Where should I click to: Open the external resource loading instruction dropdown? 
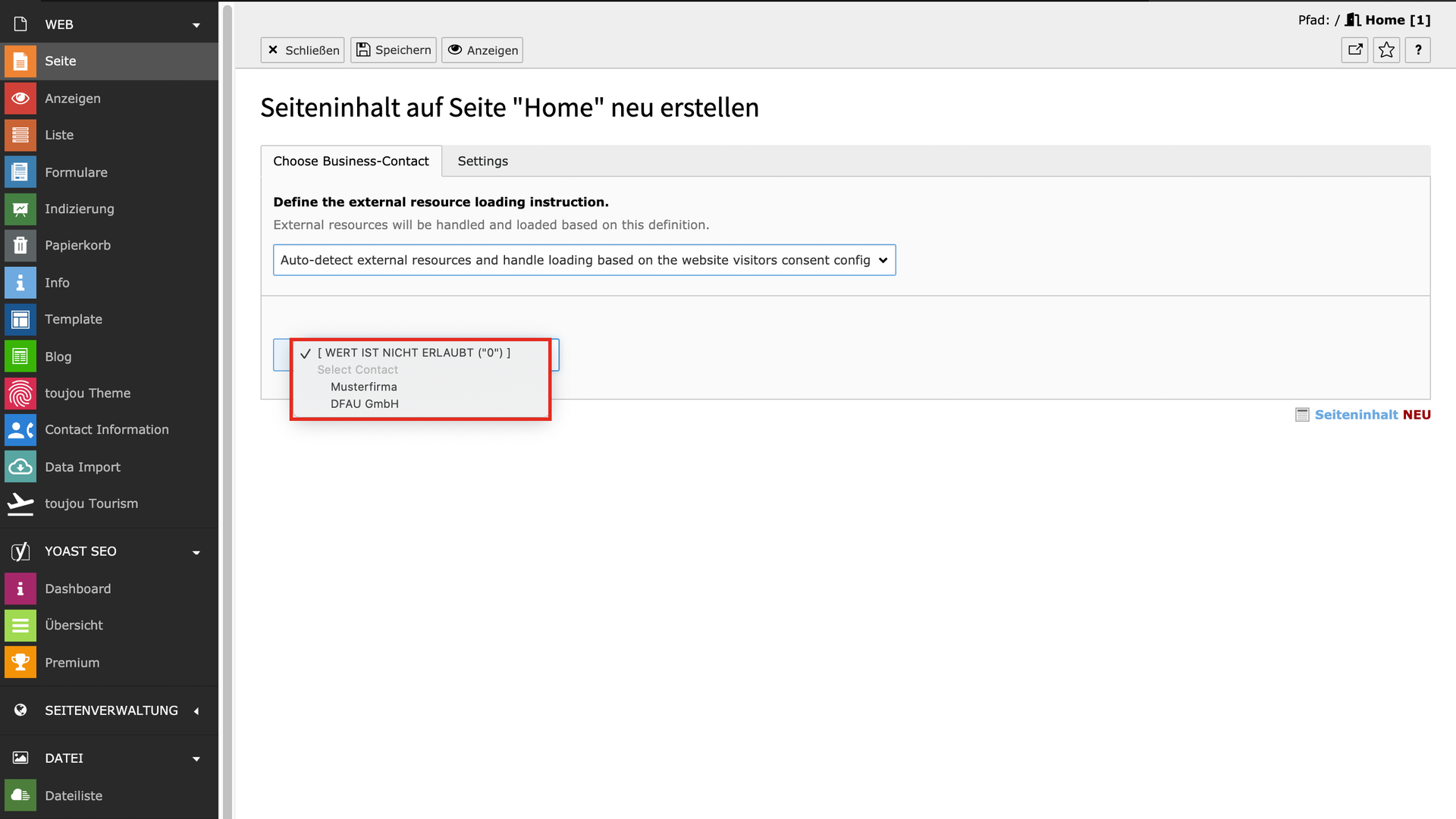584,260
